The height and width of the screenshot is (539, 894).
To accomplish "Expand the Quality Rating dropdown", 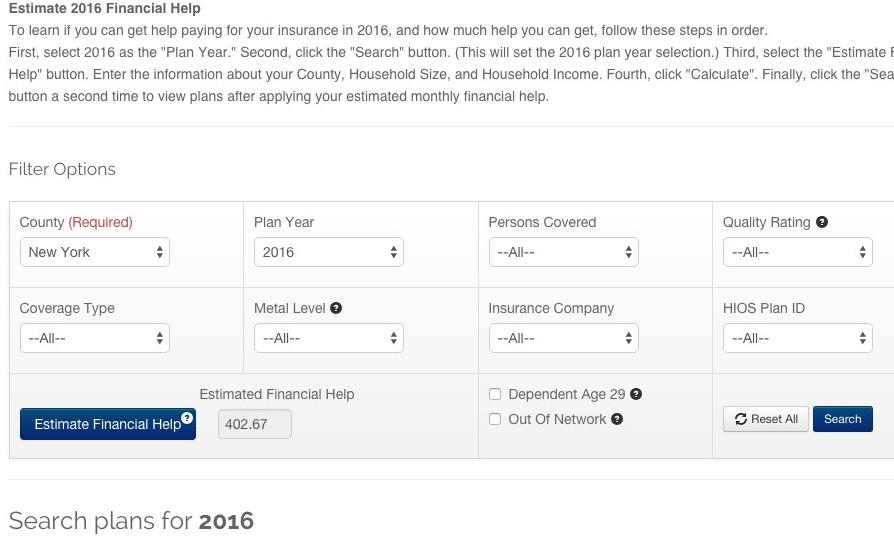I will (x=798, y=252).
